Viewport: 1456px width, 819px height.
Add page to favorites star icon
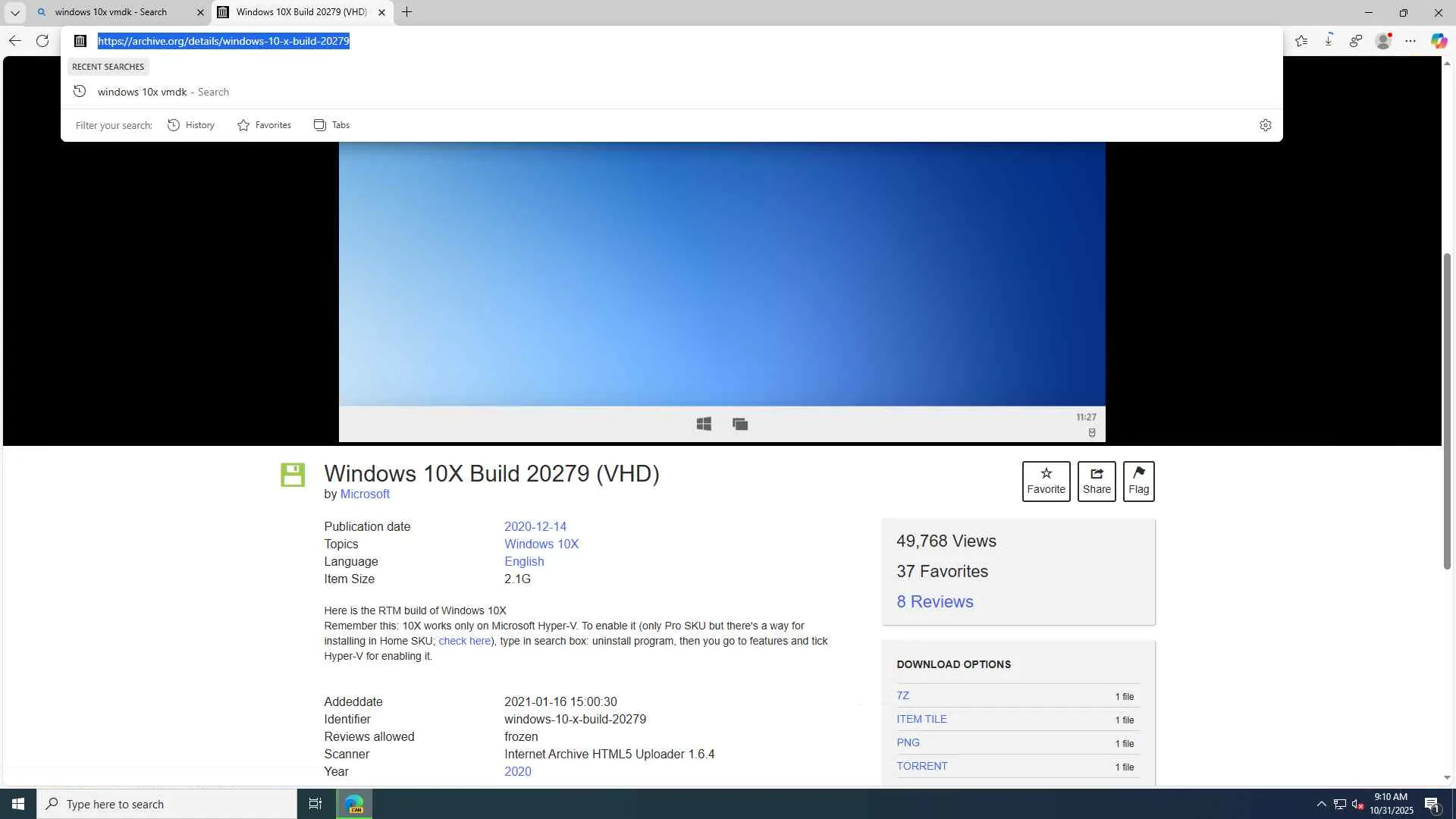(x=1301, y=41)
